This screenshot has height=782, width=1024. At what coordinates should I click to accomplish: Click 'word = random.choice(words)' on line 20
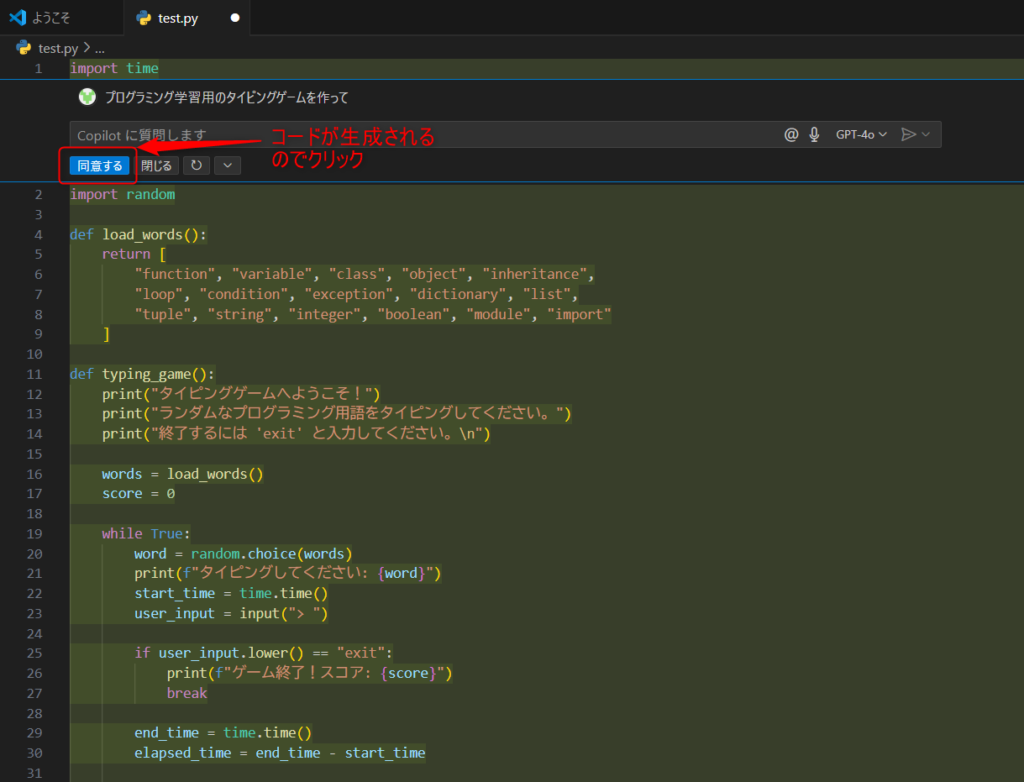[244, 554]
